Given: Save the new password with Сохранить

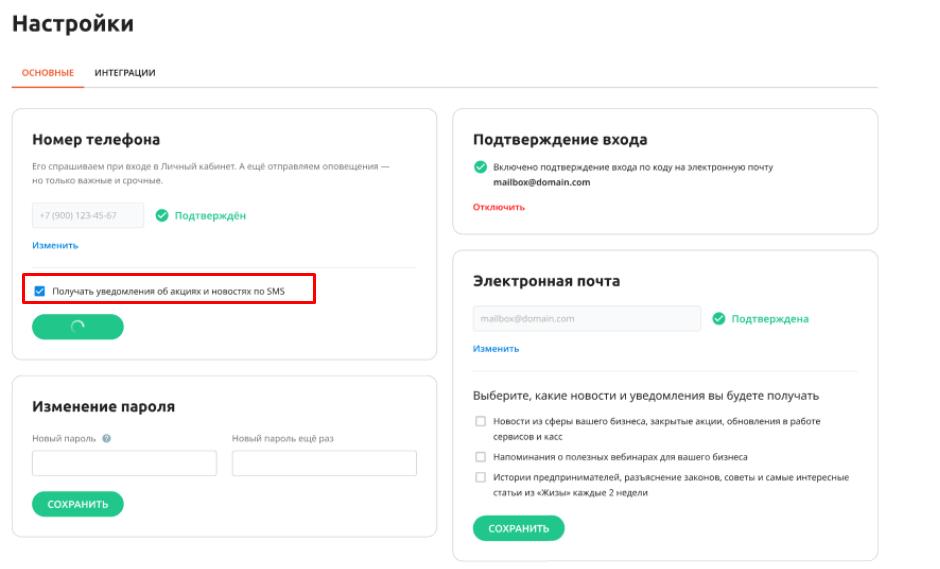Looking at the screenshot, I should point(78,504).
